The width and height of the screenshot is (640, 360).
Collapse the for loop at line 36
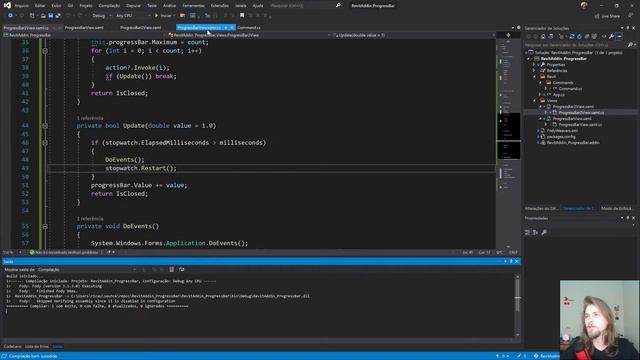tap(45, 51)
